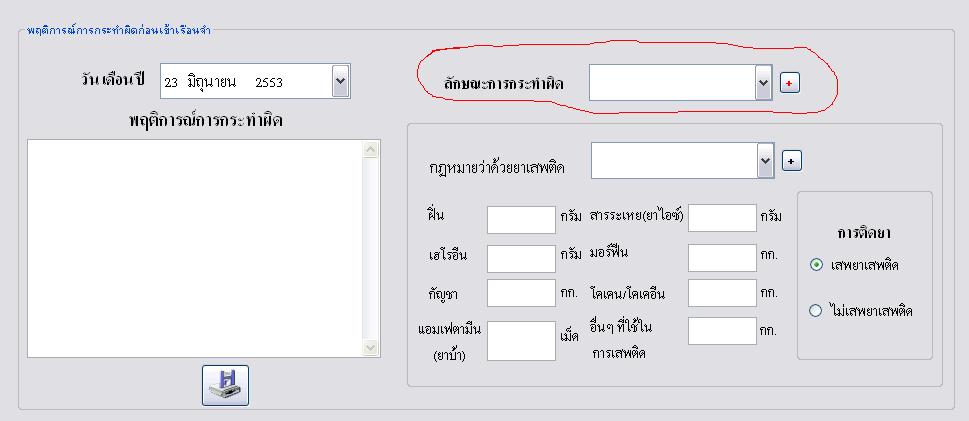Click the โคเคน/โคเคอีน quantity field
Screen dimensions: 969x421
coord(722,293)
